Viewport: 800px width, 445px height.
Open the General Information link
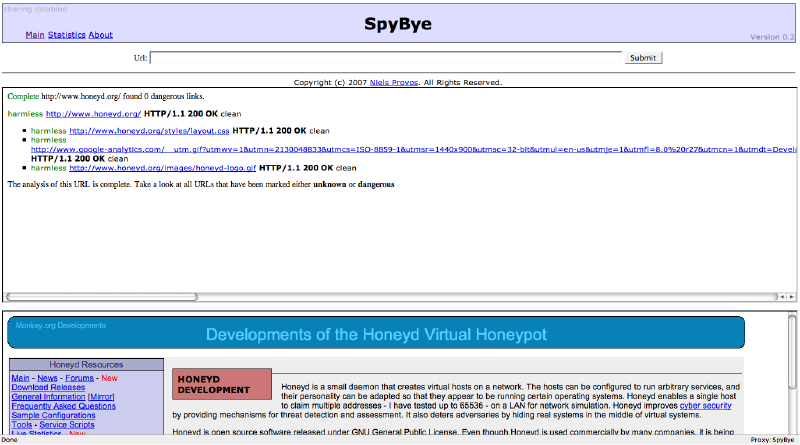click(x=48, y=397)
